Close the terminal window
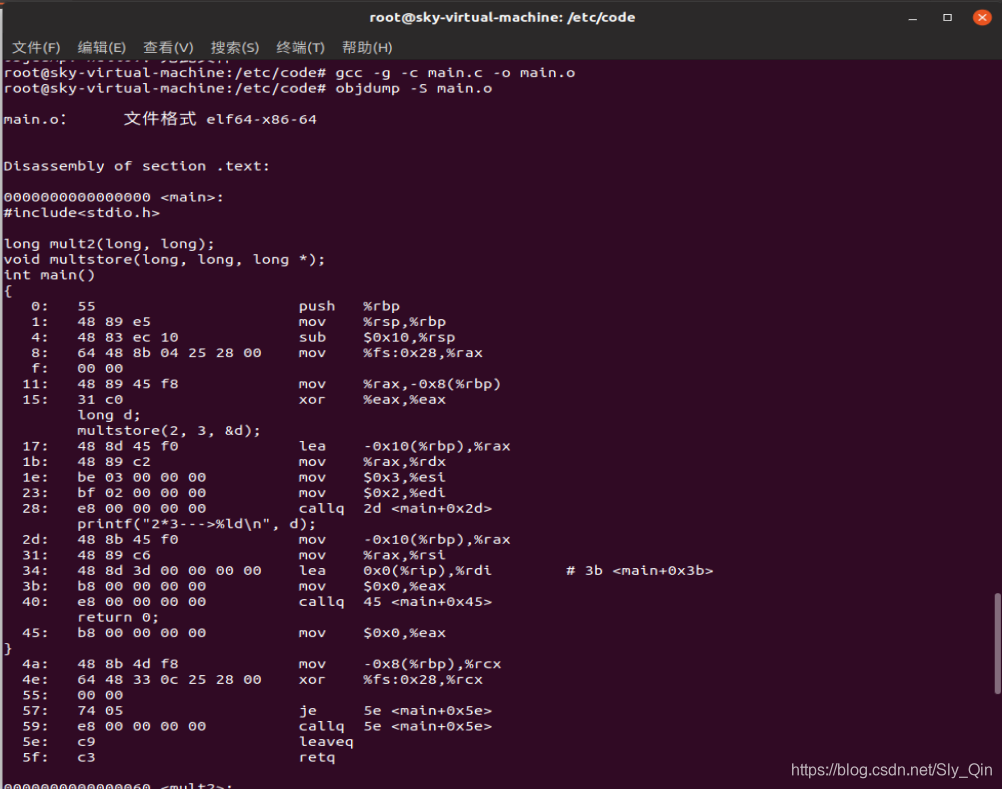The width and height of the screenshot is (1002, 789). click(x=982, y=18)
